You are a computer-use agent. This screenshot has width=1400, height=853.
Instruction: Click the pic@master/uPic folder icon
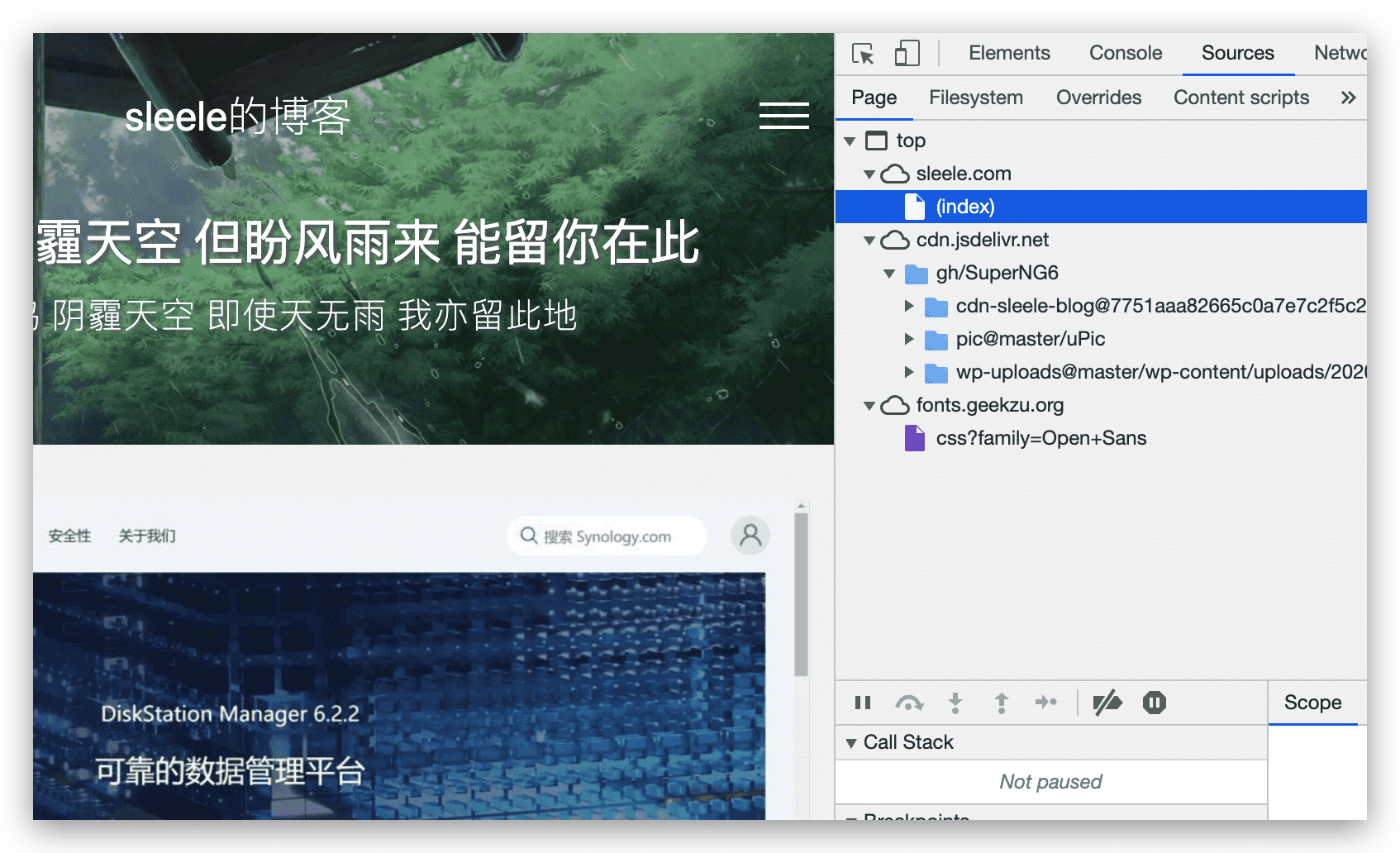click(x=936, y=340)
